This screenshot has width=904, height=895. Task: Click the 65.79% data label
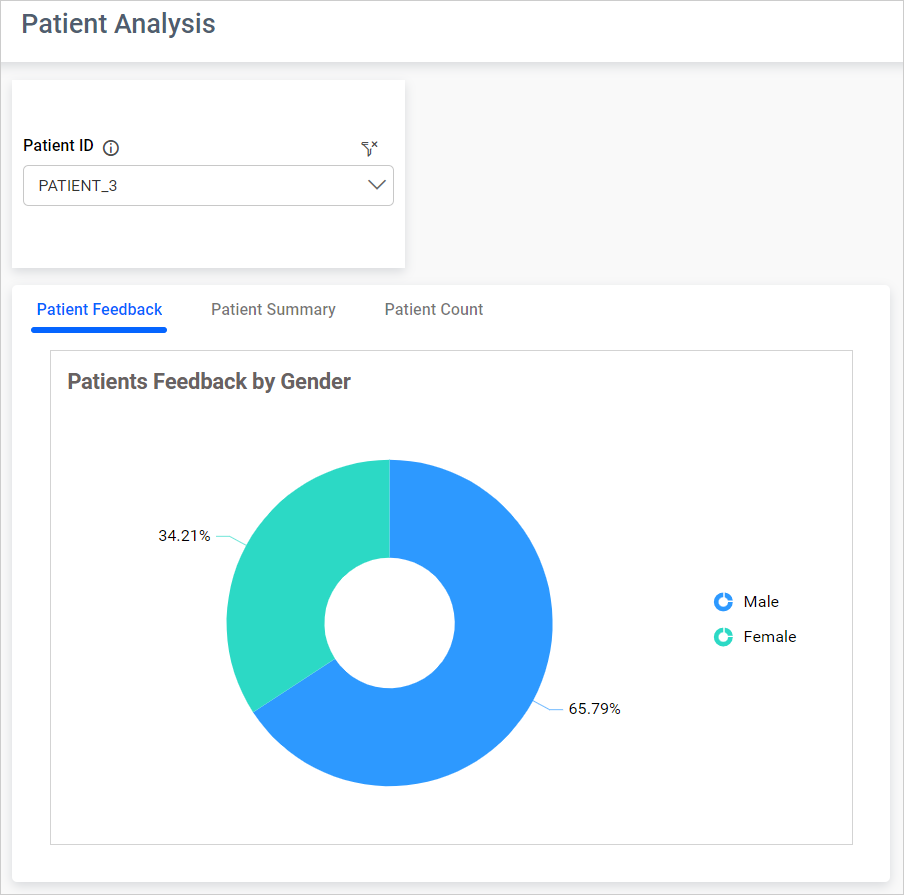coord(595,708)
